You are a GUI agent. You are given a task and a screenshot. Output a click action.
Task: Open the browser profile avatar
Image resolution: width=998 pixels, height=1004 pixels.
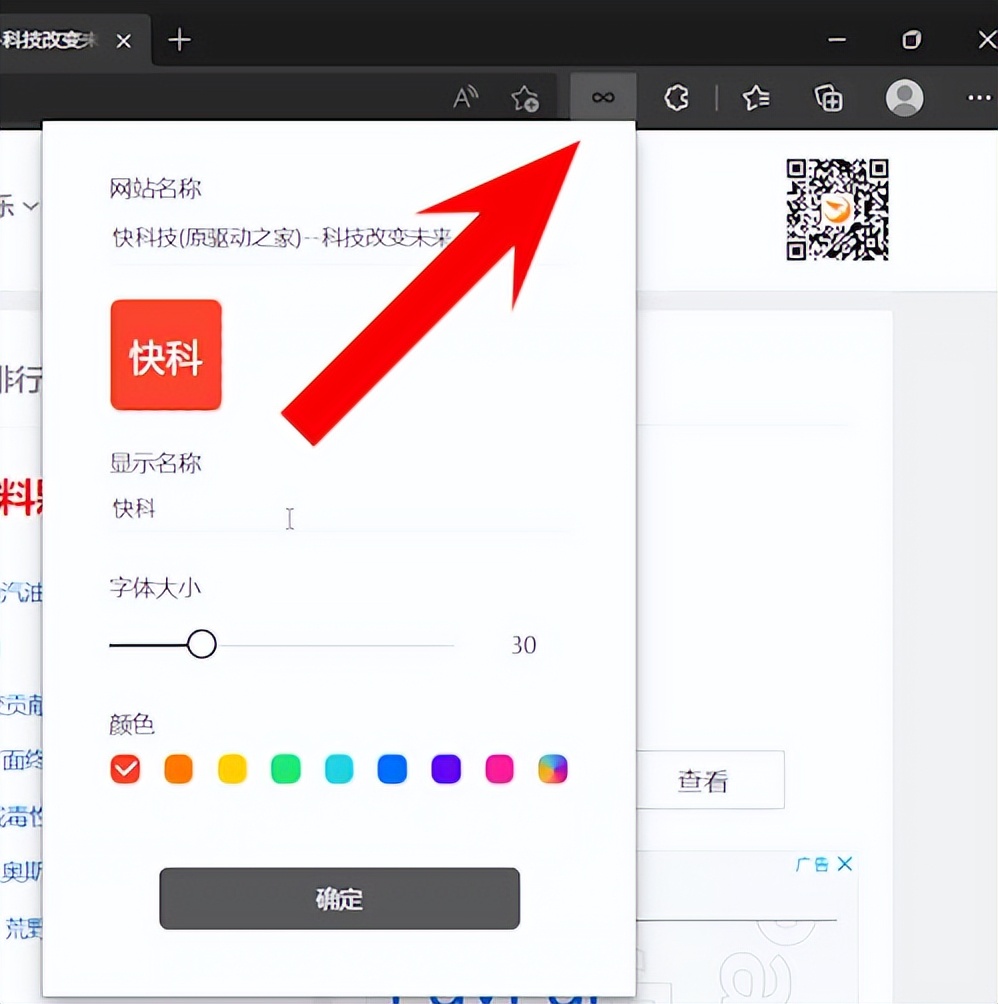pyautogui.click(x=903, y=97)
